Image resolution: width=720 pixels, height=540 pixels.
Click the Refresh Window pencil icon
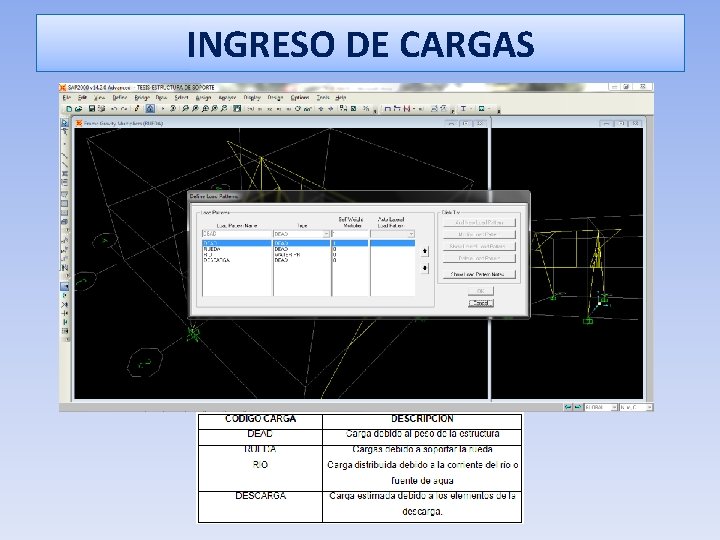pyautogui.click(x=136, y=109)
